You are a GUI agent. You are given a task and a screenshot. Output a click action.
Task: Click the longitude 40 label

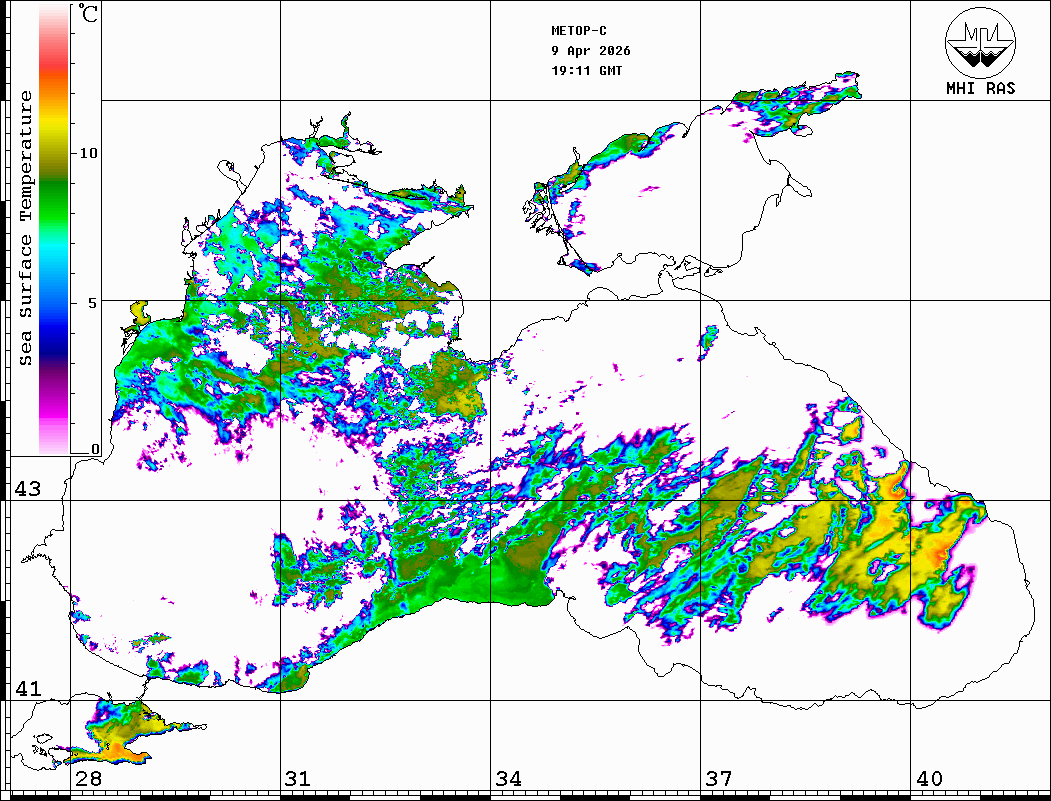coord(929,779)
